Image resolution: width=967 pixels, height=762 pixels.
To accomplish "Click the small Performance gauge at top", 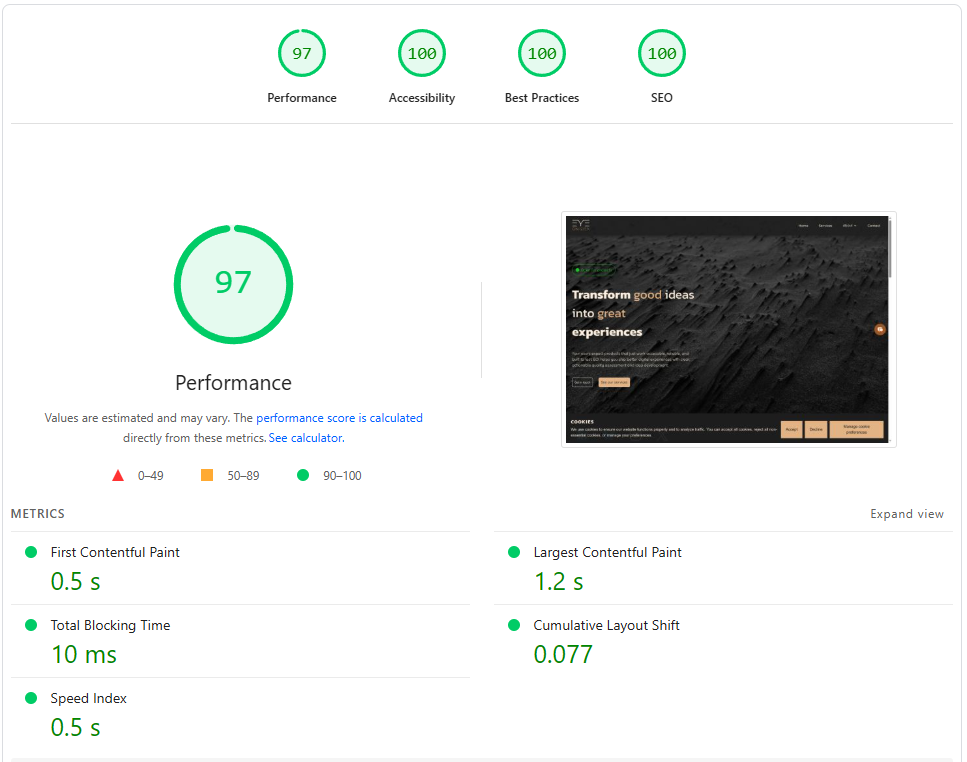I will pyautogui.click(x=302, y=54).
